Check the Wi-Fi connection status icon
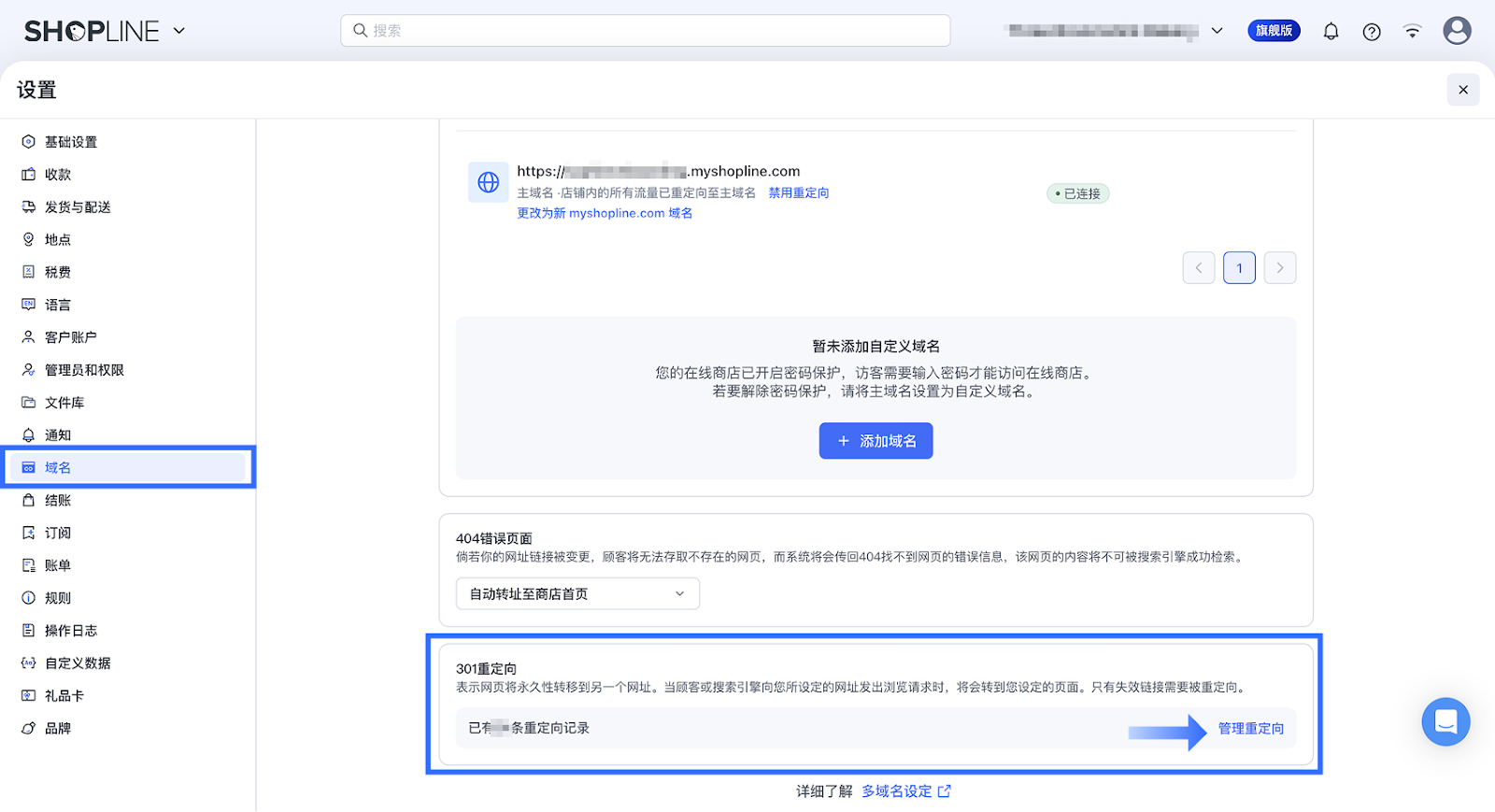 1412,32
